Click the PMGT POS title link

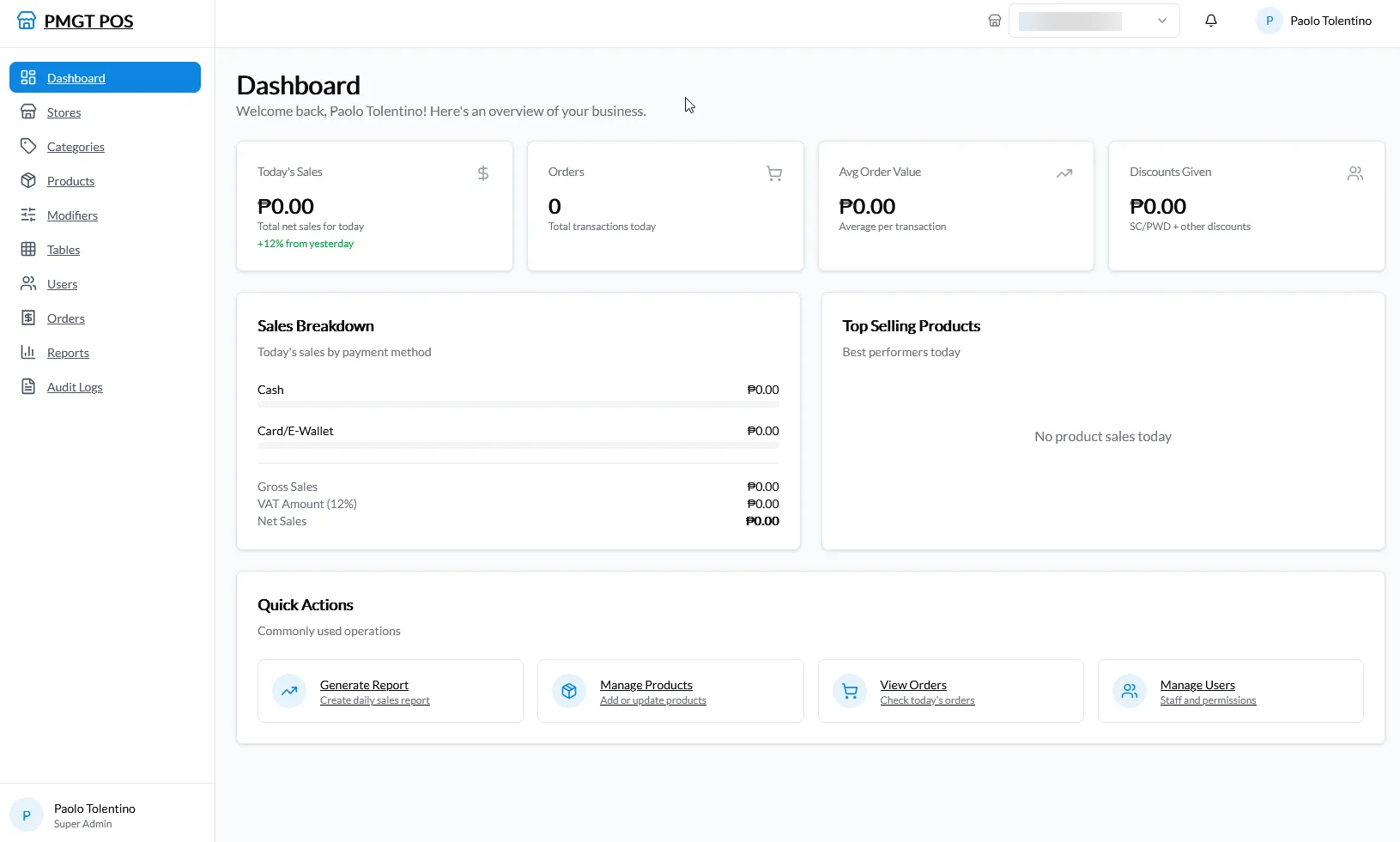(88, 21)
